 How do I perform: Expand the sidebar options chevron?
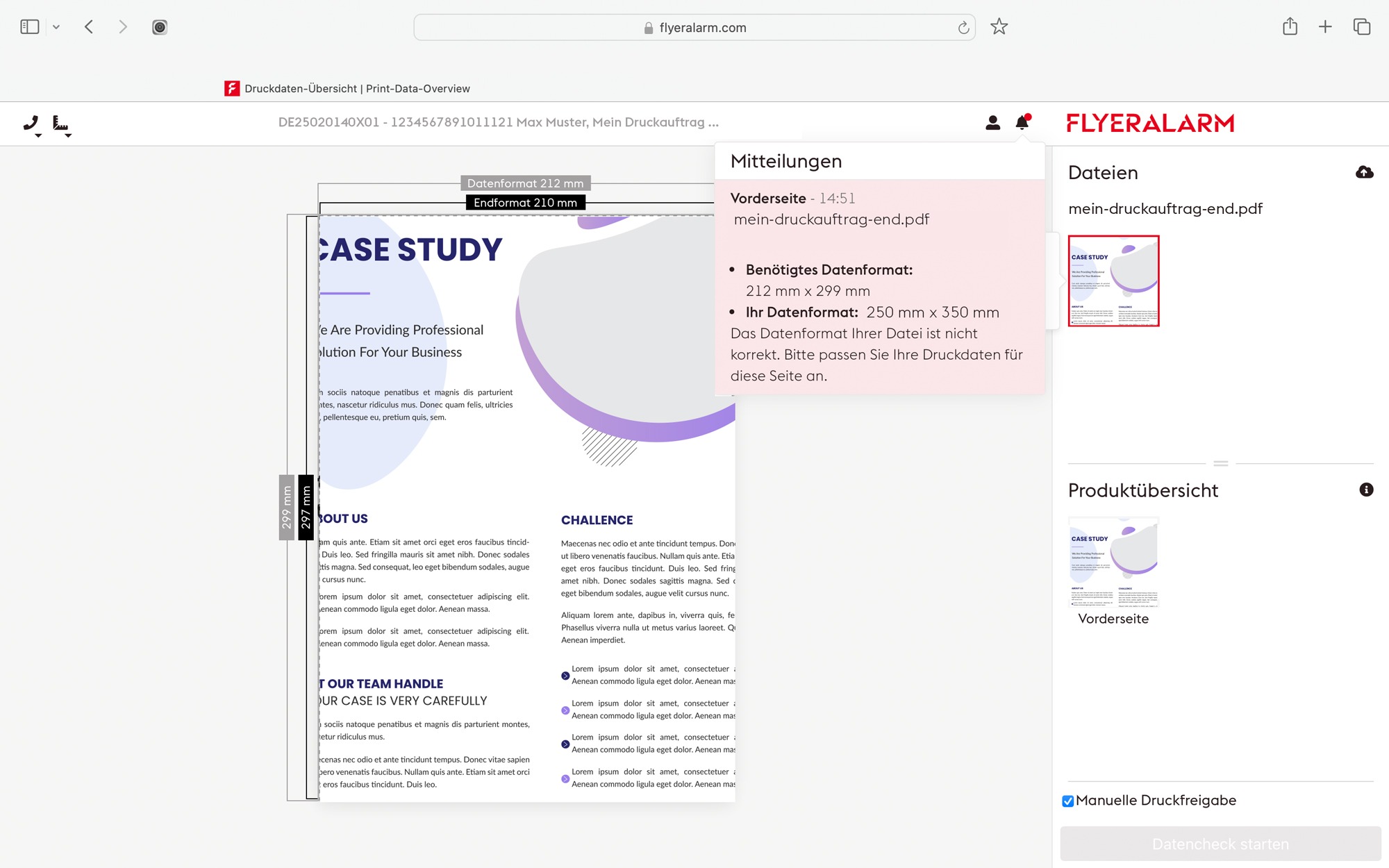56,27
